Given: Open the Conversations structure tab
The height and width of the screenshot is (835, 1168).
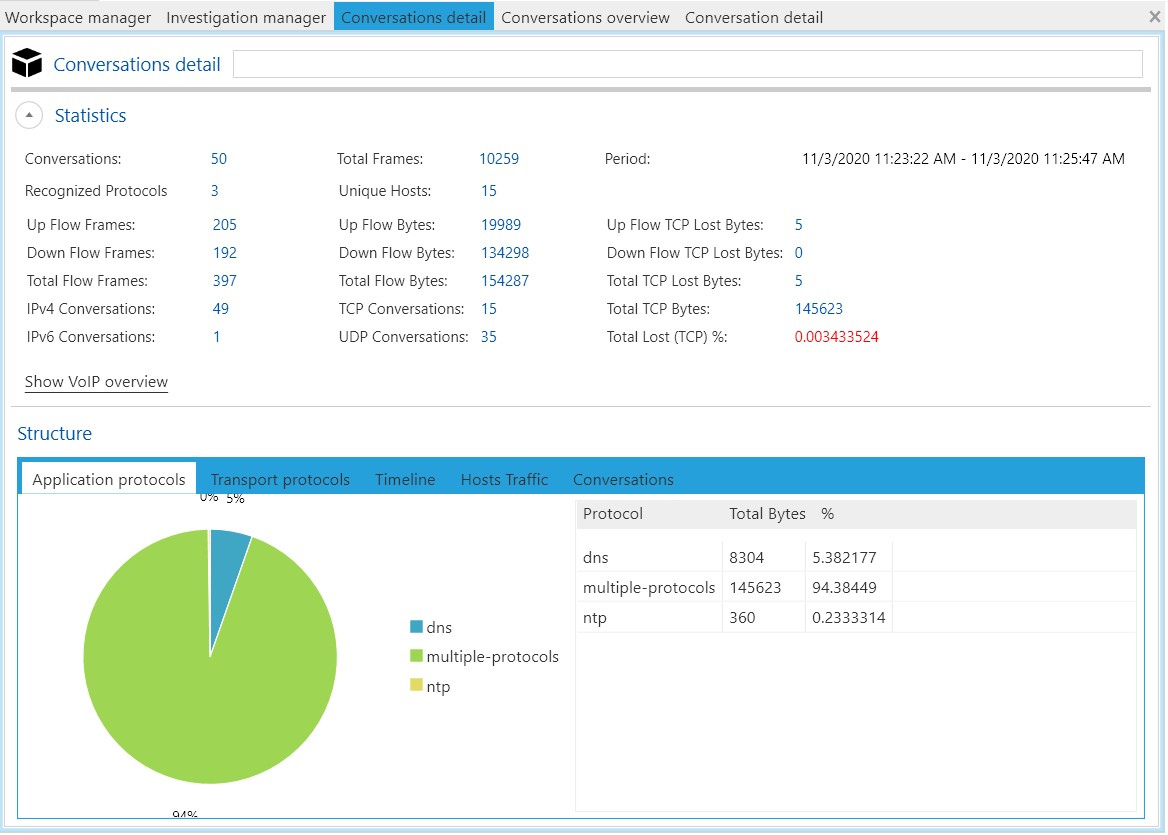Looking at the screenshot, I should point(623,480).
